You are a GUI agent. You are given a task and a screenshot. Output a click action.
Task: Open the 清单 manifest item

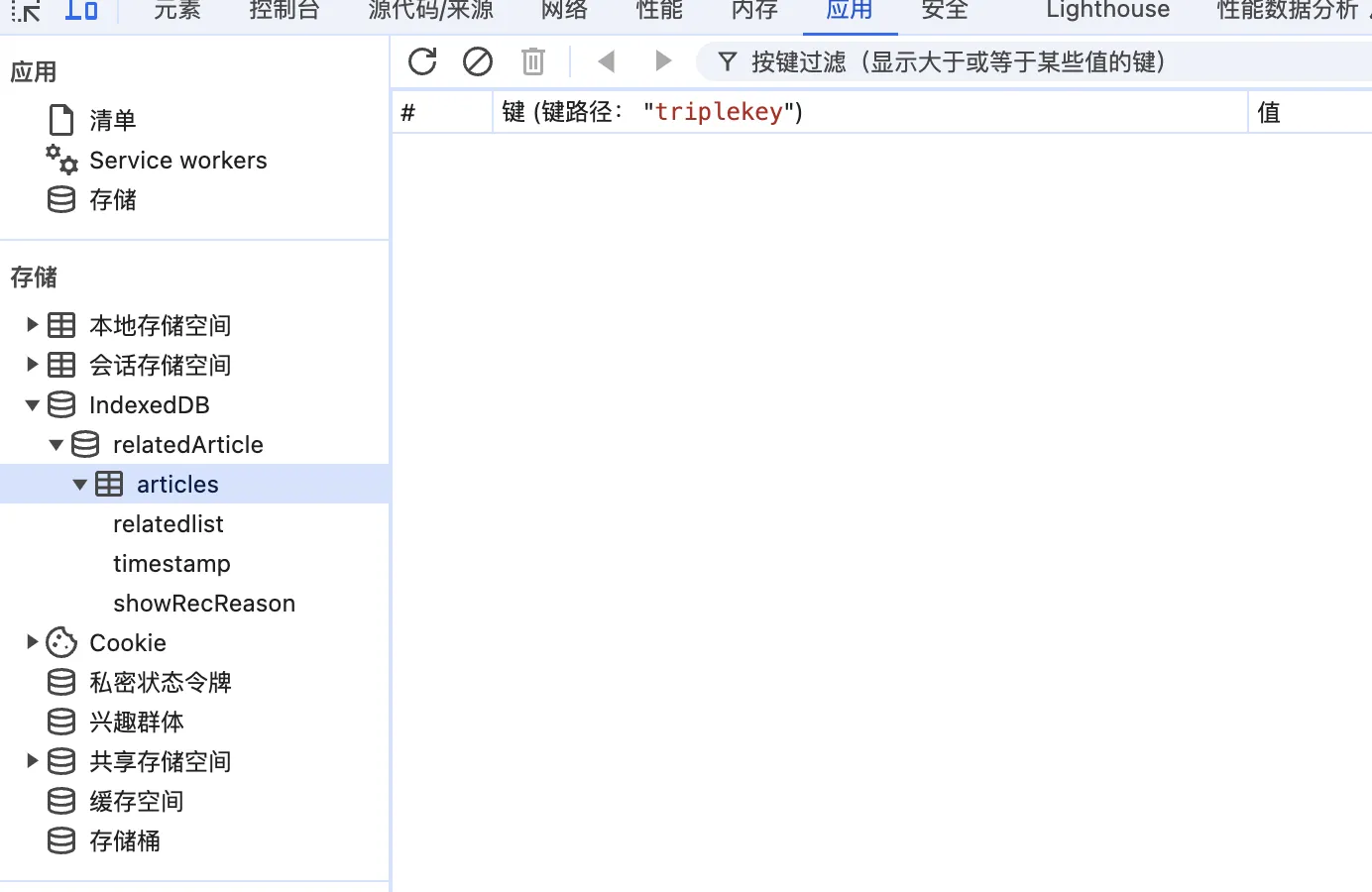pos(112,121)
